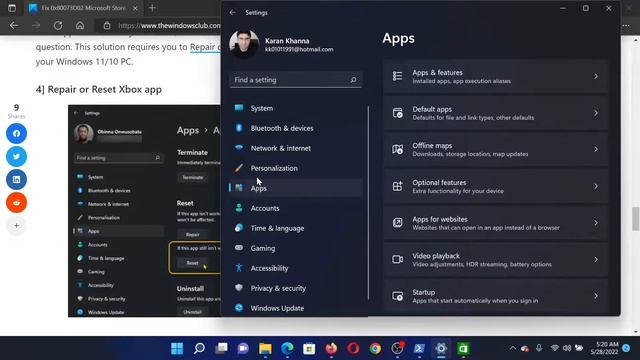Open Opera browser from taskbar
Screen dimensions: 640x360
point(353,349)
